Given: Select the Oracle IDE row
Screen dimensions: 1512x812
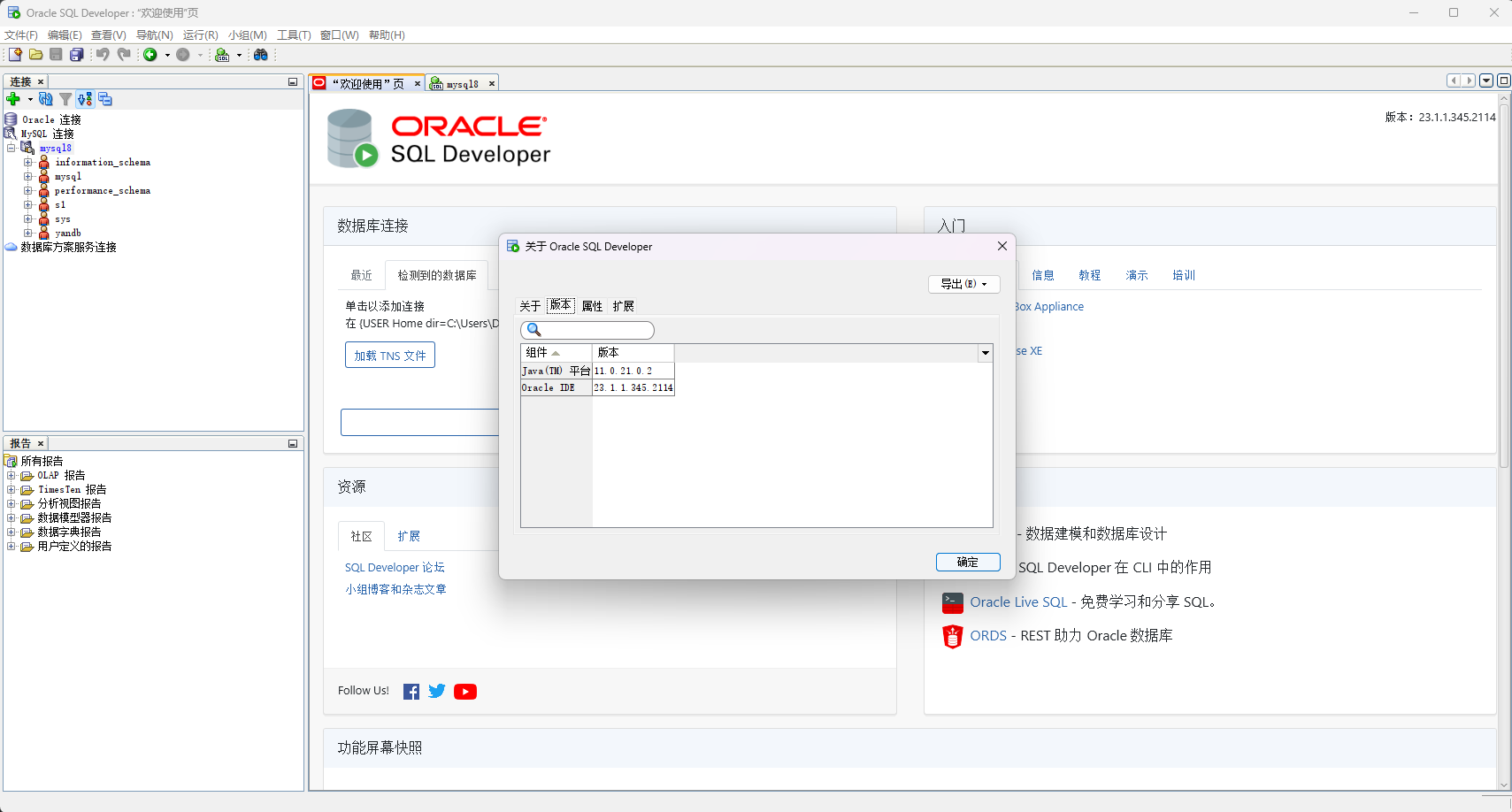Looking at the screenshot, I should [598, 387].
